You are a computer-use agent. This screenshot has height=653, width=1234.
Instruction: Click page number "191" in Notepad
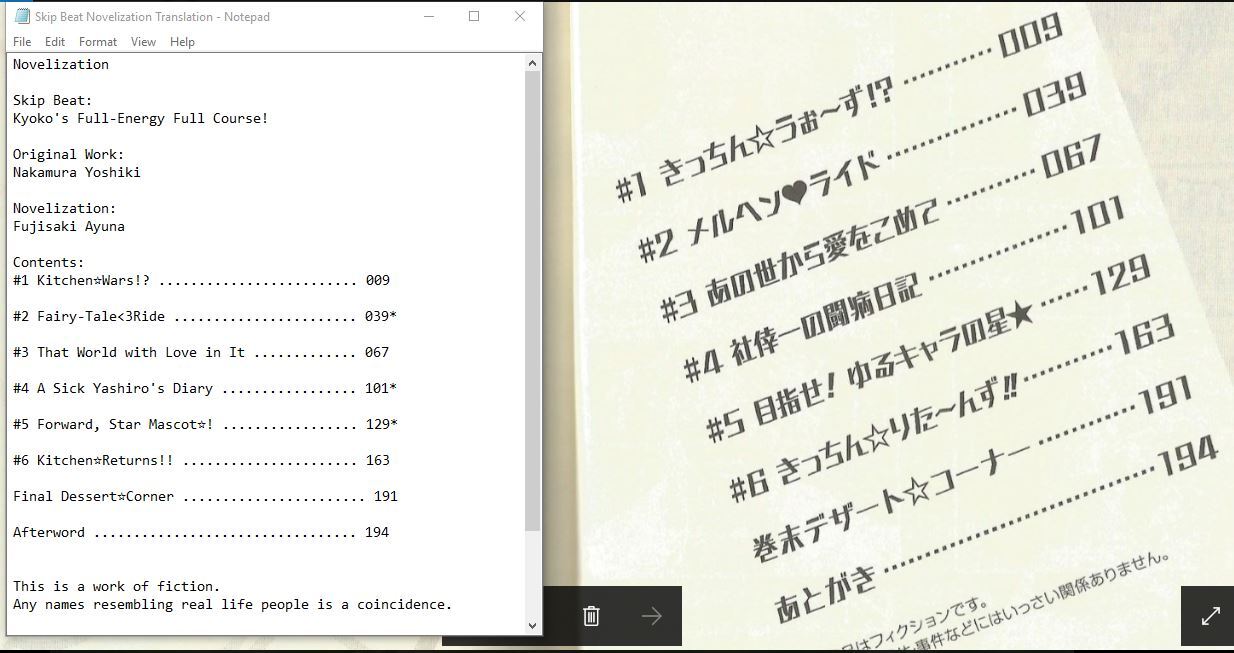(x=385, y=496)
